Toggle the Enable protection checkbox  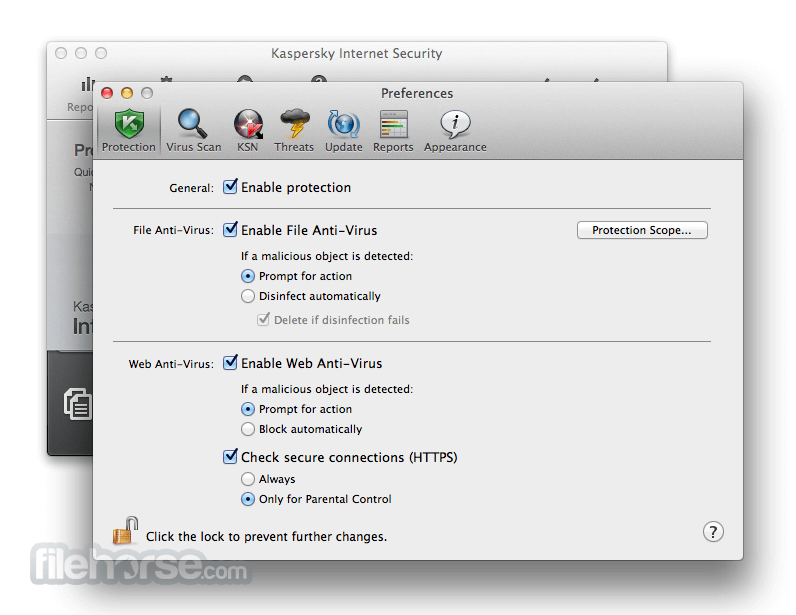230,186
